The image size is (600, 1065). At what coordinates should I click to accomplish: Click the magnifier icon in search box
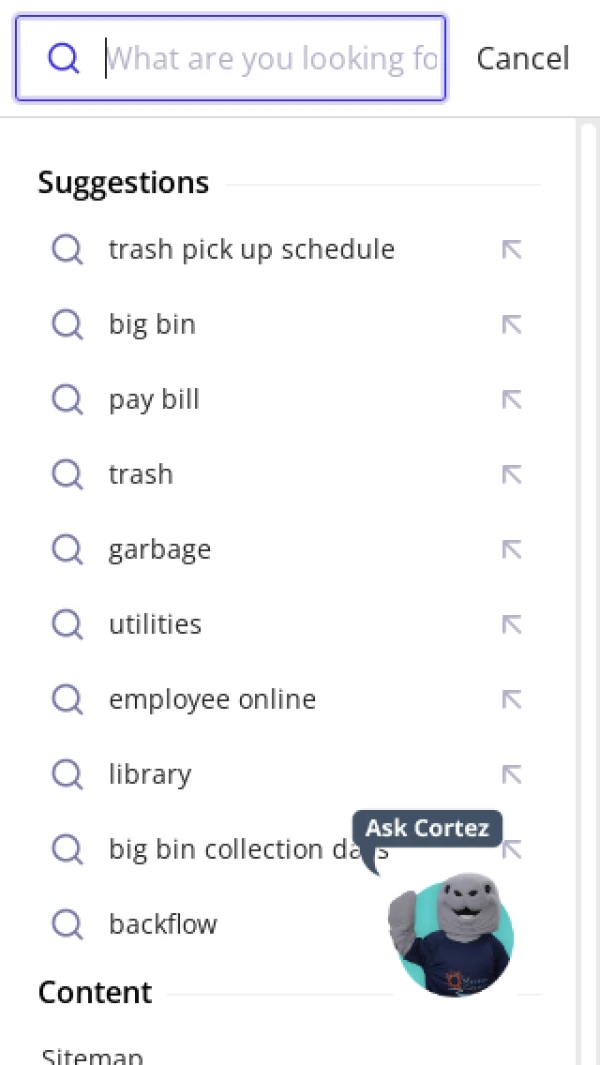point(63,59)
